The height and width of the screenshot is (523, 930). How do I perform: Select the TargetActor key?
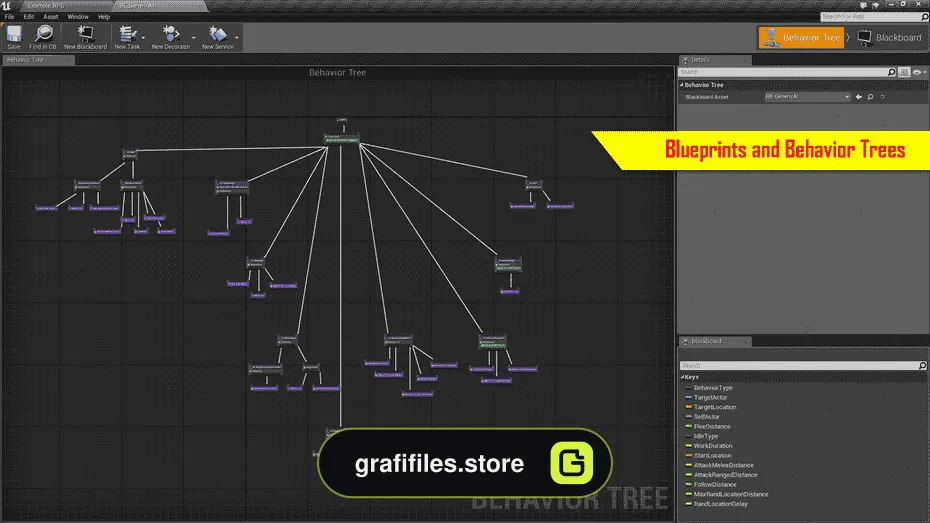pyautogui.click(x=710, y=397)
